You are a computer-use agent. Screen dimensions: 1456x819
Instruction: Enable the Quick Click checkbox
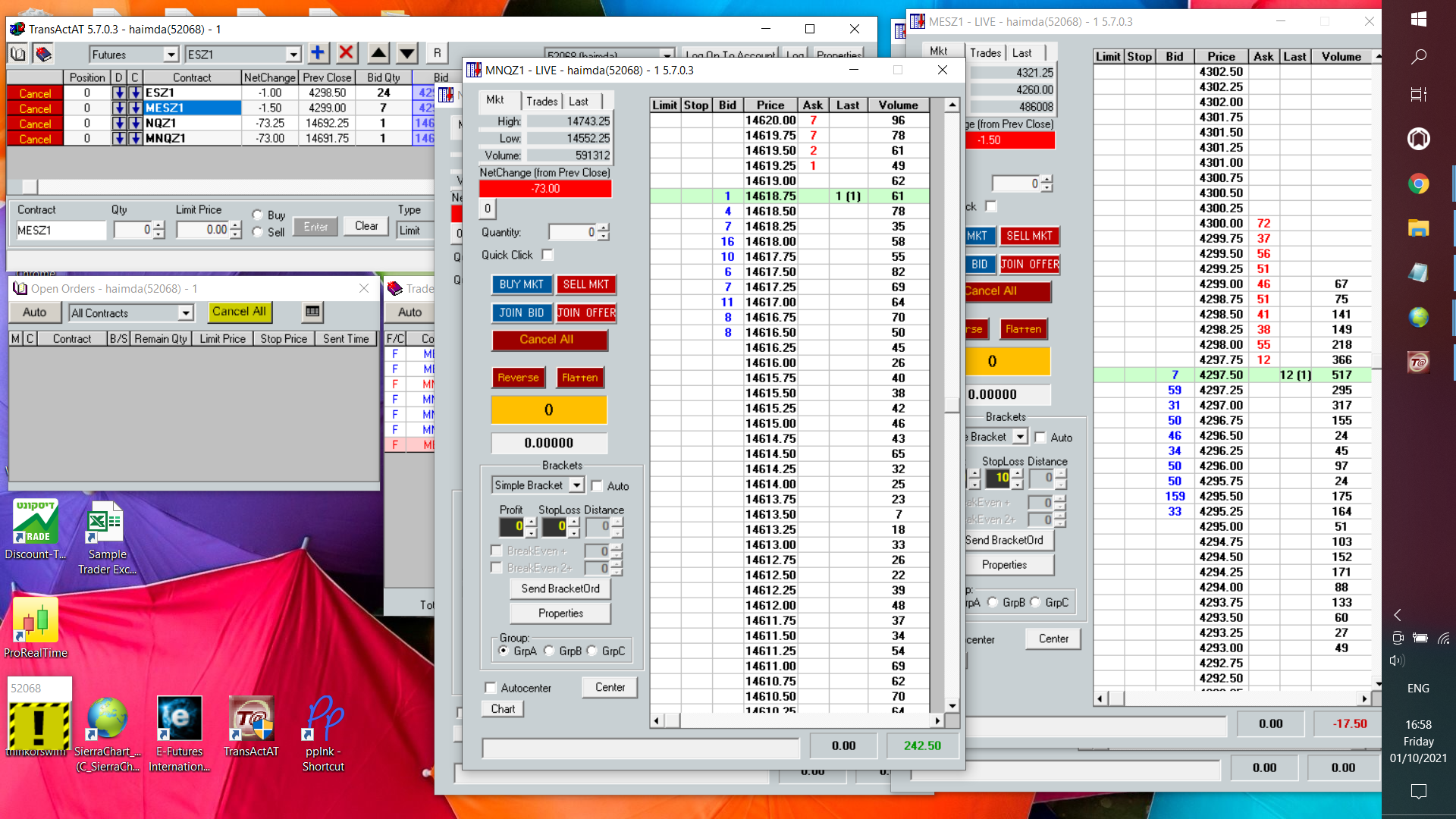tap(548, 255)
